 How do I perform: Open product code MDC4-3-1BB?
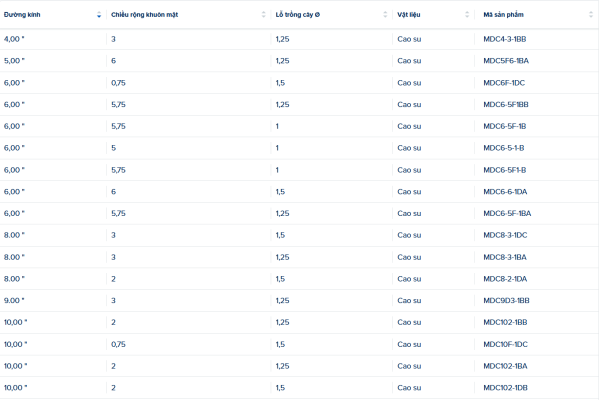(x=505, y=39)
